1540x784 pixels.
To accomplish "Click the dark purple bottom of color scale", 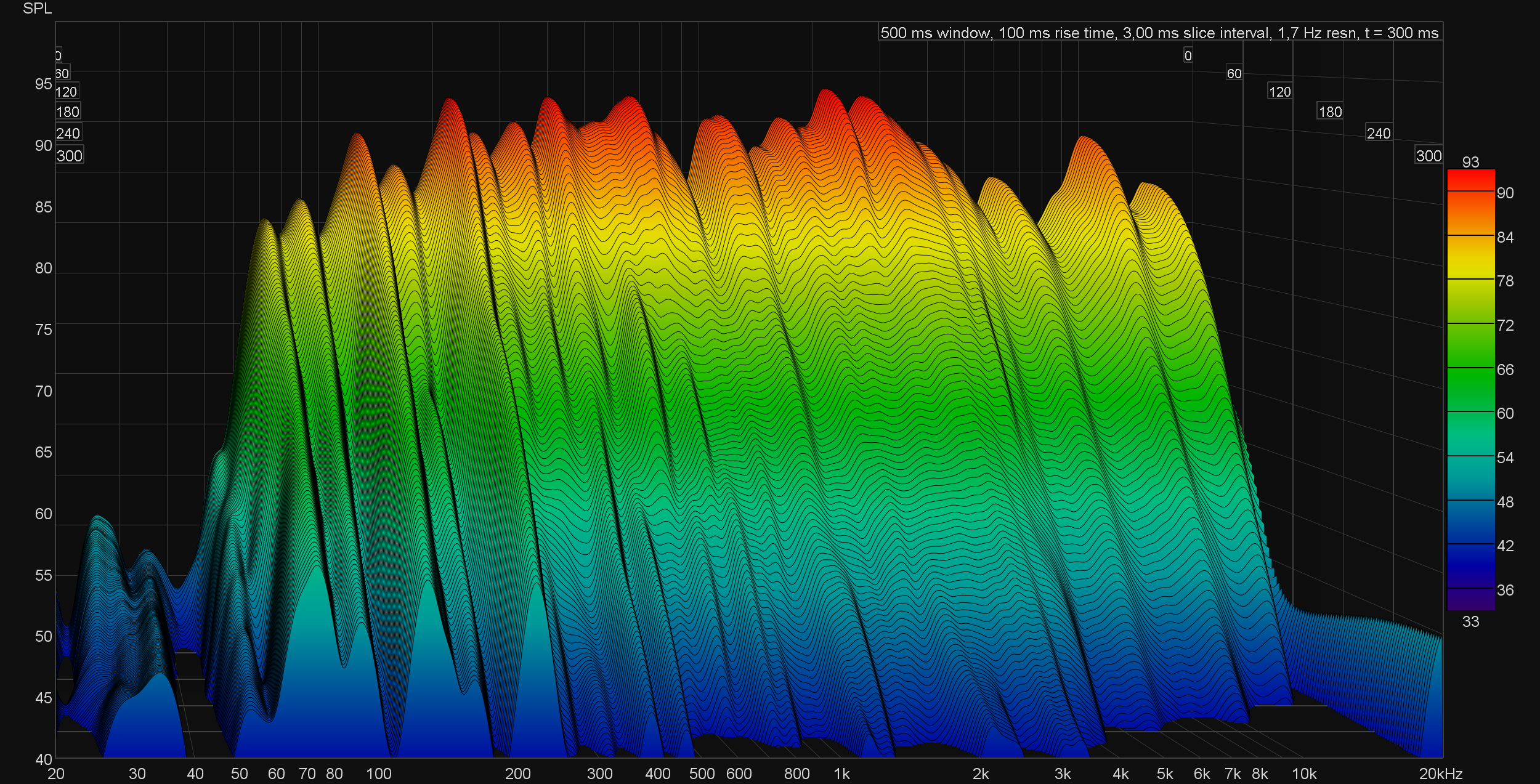I will (x=1470, y=599).
